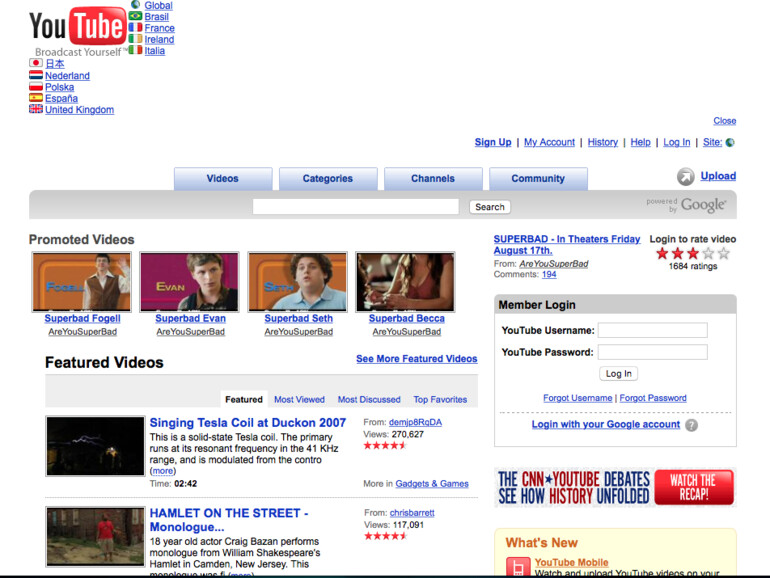Open the Tesla Coil video thumbnail
The width and height of the screenshot is (770, 578).
pos(95,446)
